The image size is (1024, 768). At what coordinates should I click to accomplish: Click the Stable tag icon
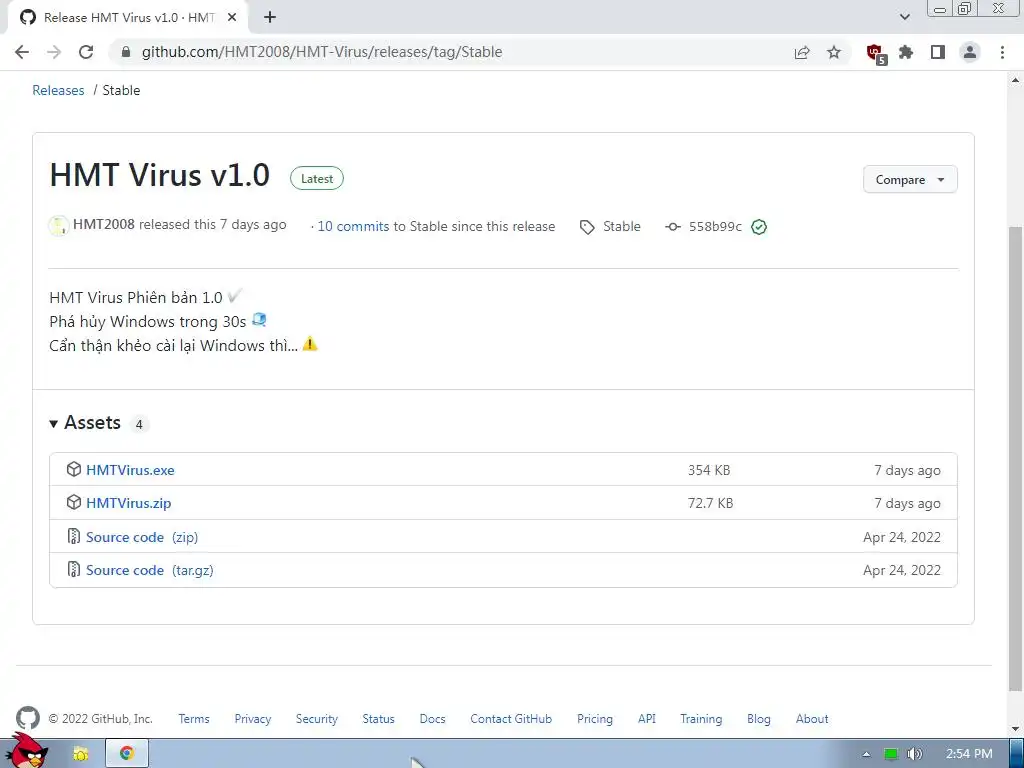(587, 227)
